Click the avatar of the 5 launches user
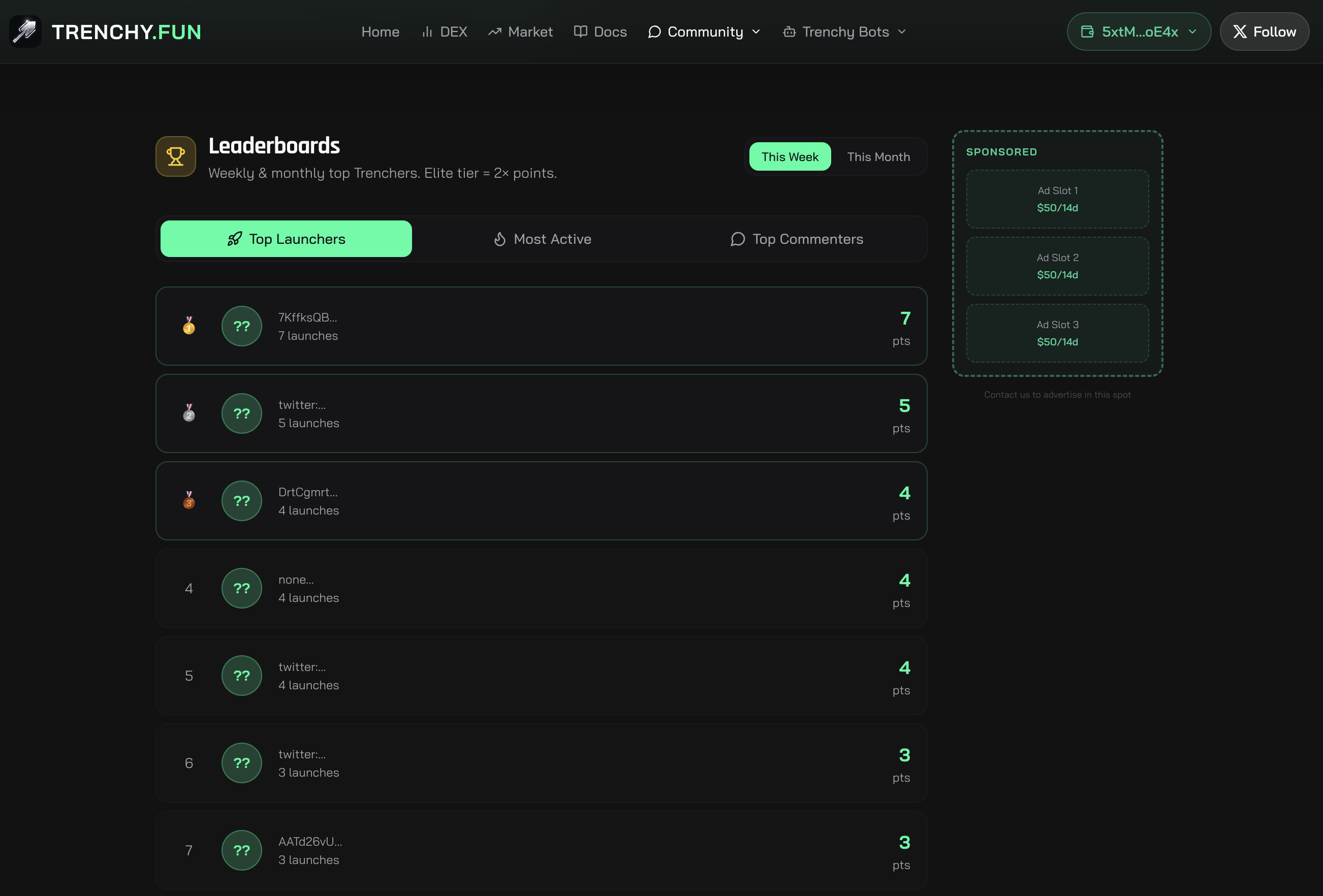1323x896 pixels. tap(242, 413)
